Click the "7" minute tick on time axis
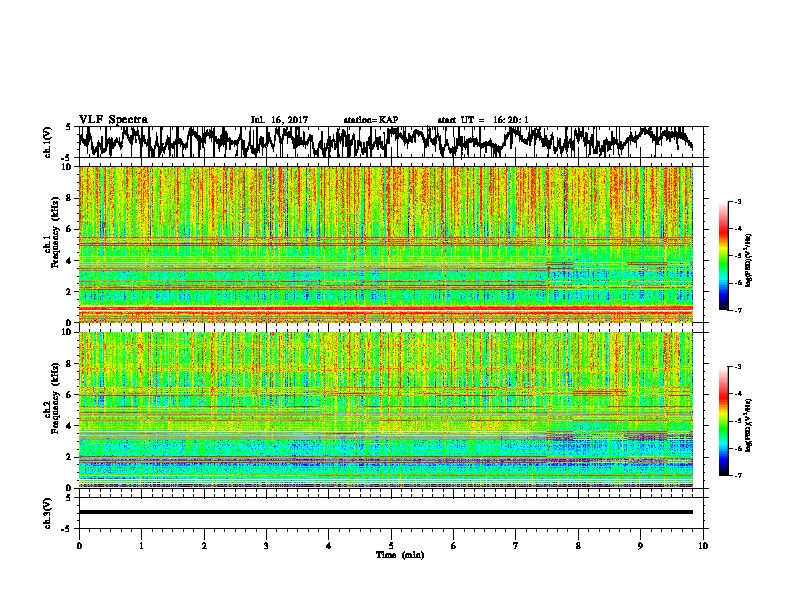This screenshot has width=792, height=612. click(516, 546)
